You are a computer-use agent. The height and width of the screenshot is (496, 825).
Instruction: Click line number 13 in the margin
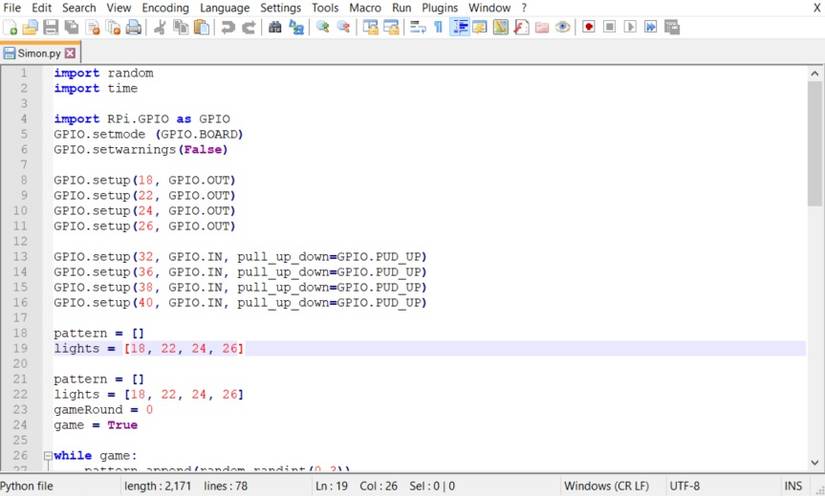(20, 257)
